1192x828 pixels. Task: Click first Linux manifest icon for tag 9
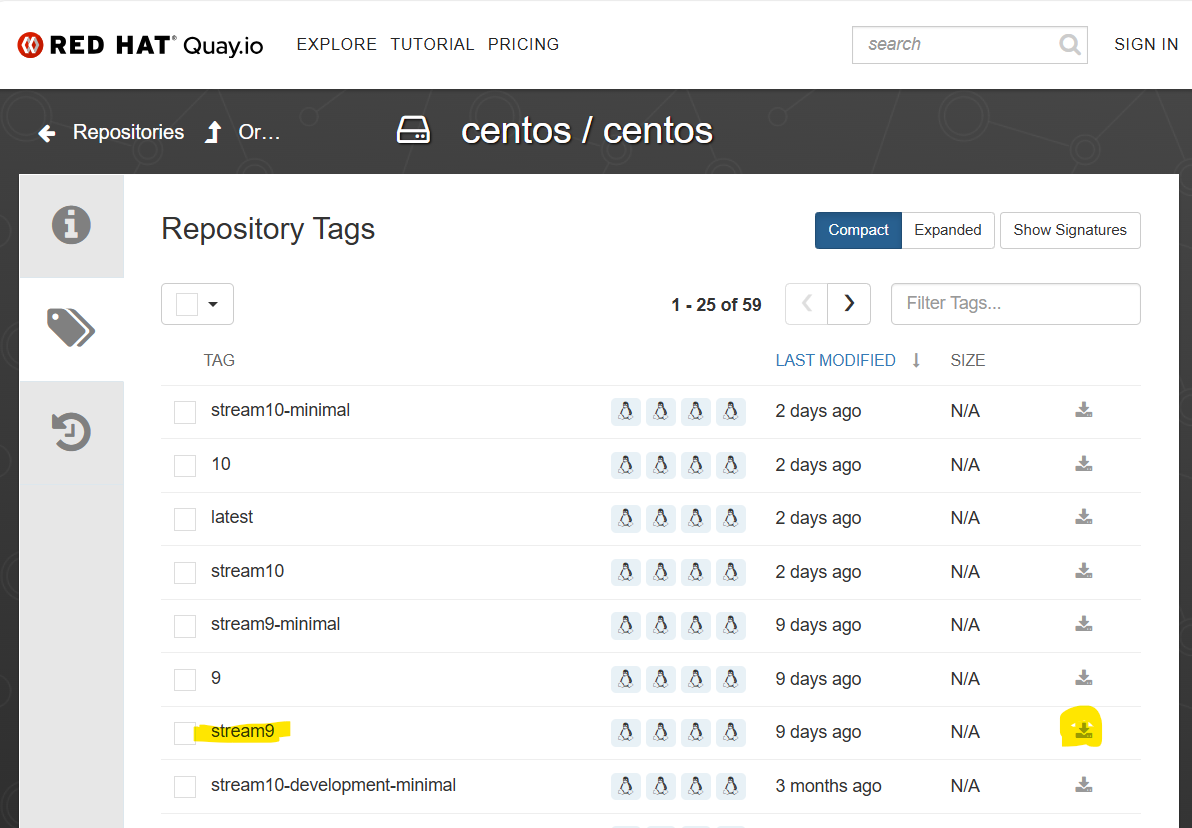(x=626, y=679)
